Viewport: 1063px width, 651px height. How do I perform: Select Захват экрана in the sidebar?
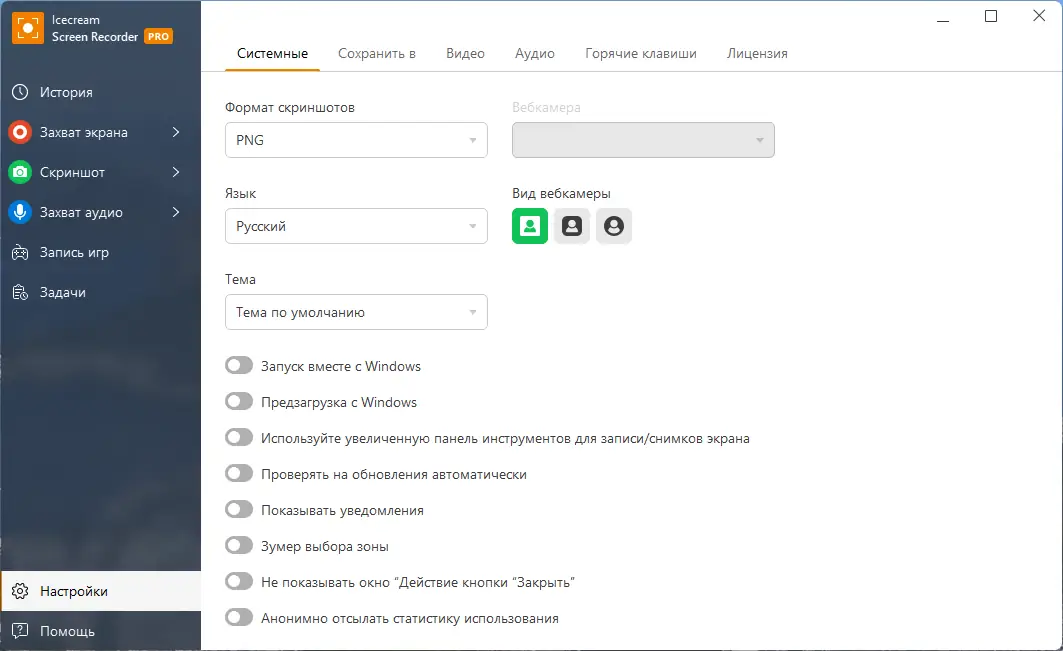coord(85,132)
